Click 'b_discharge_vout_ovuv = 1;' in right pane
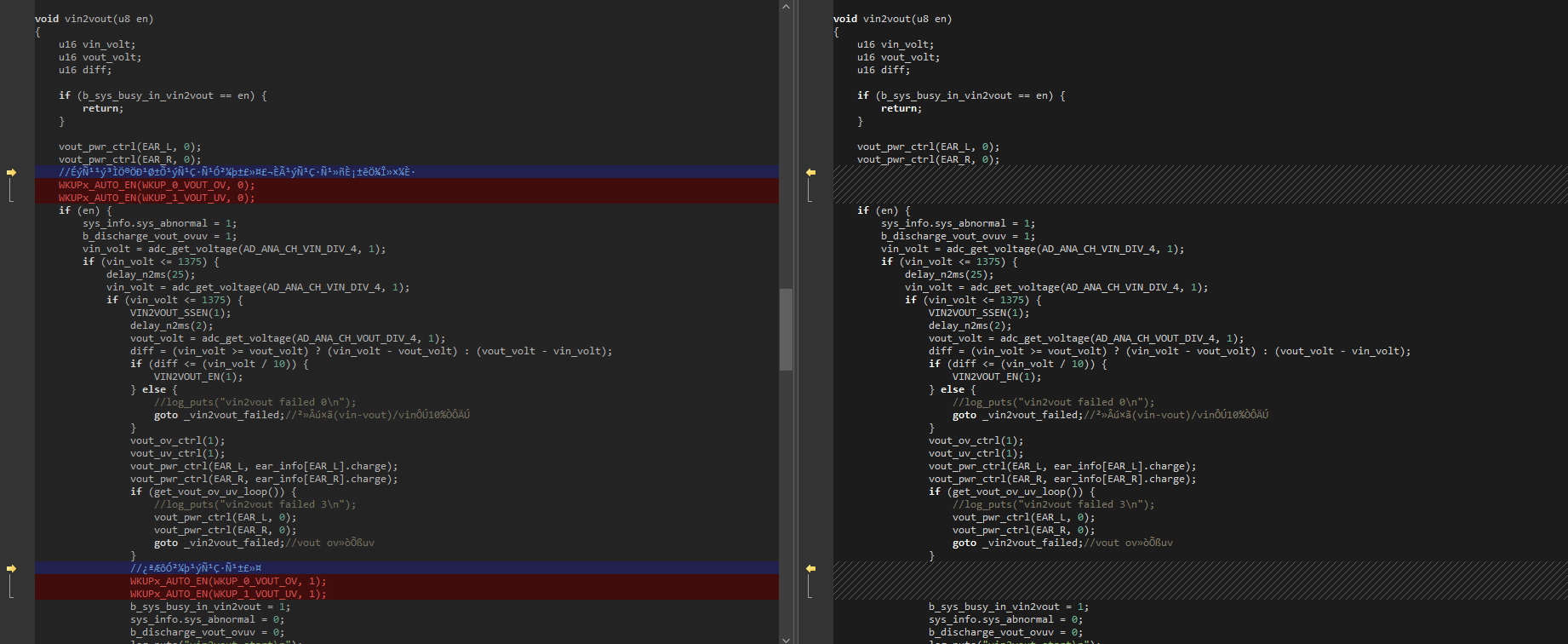Screen dimensions: 1568x644 coord(959,236)
